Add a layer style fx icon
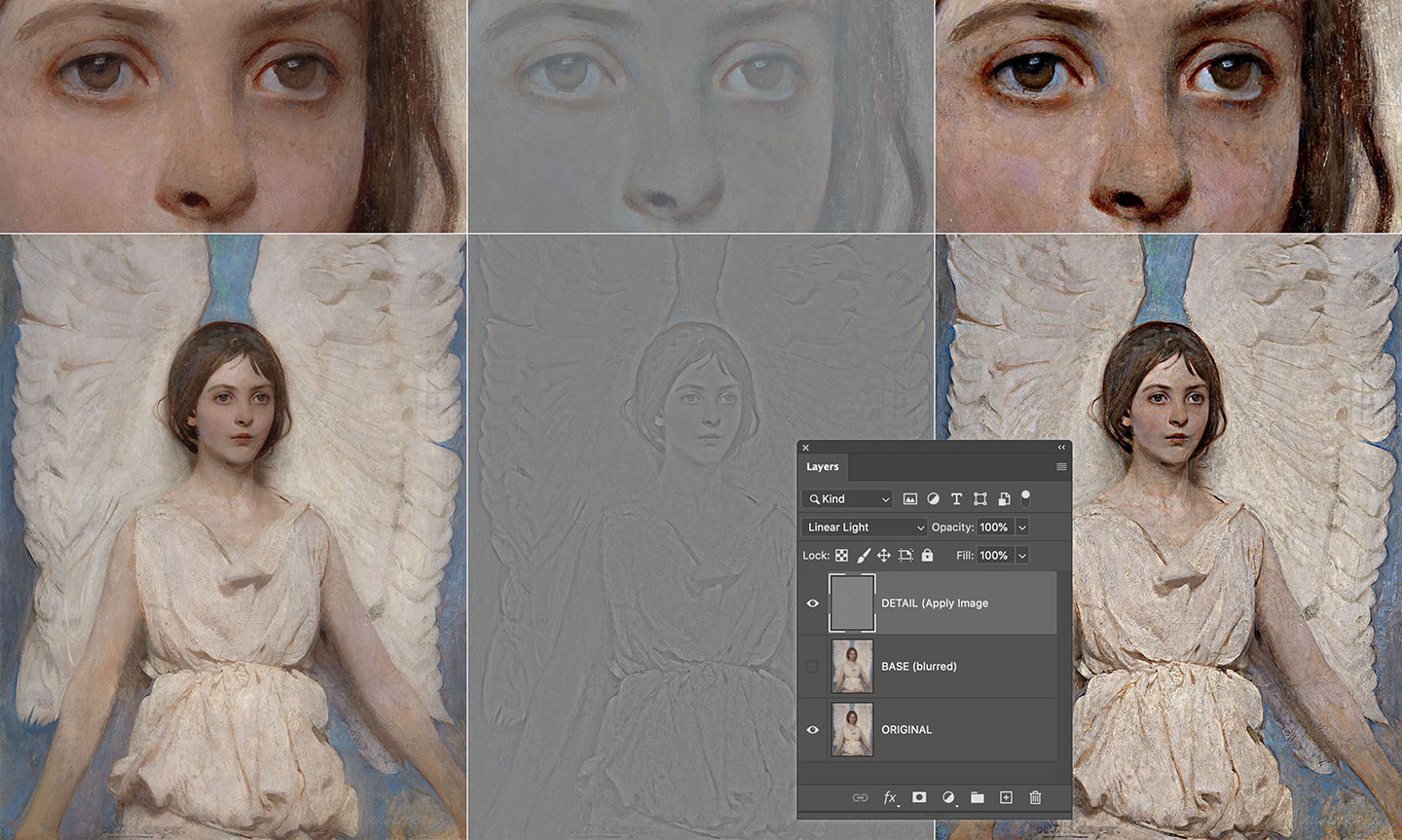1402x840 pixels. (x=890, y=797)
